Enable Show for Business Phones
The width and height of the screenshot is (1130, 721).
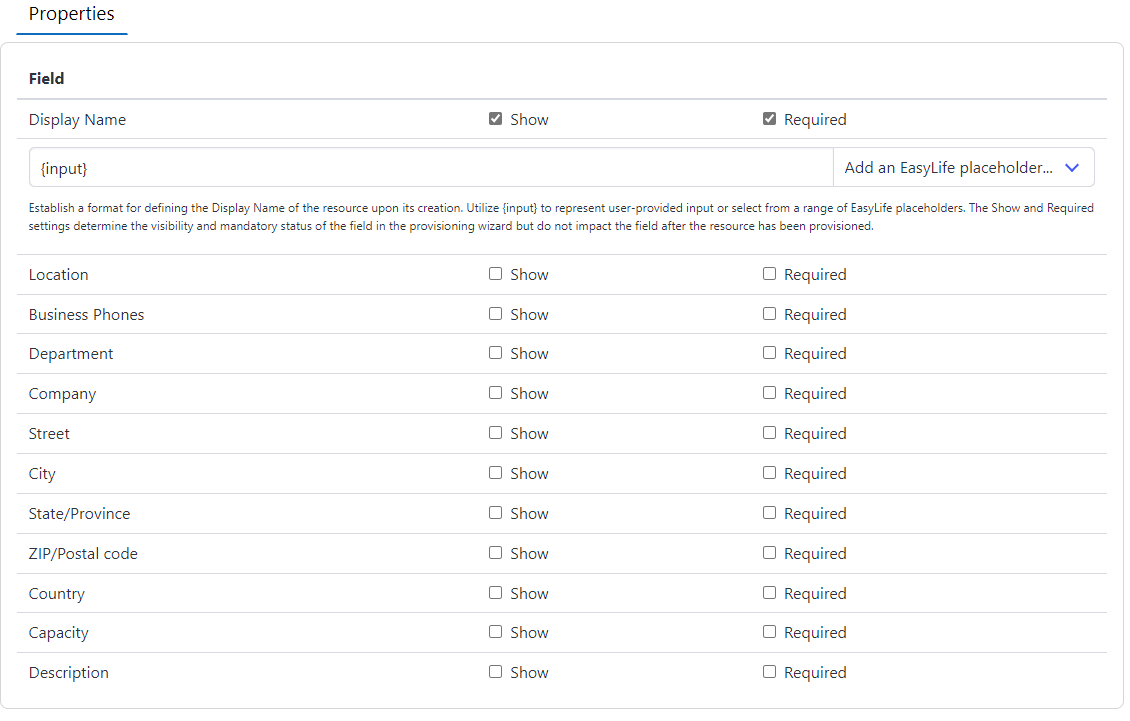click(x=495, y=314)
